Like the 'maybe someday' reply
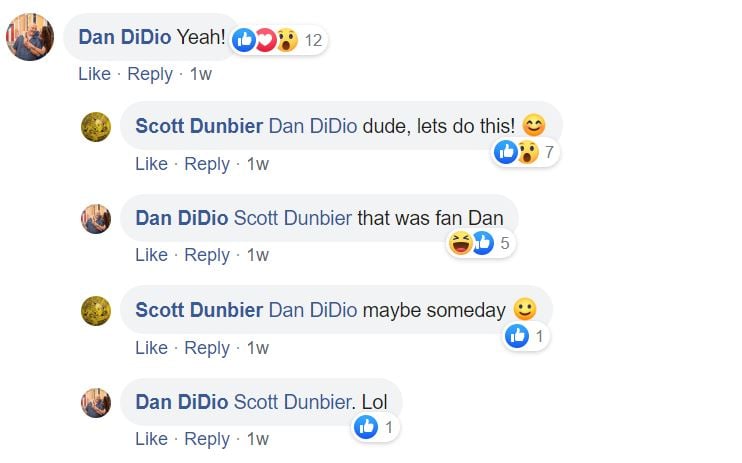 coord(151,347)
